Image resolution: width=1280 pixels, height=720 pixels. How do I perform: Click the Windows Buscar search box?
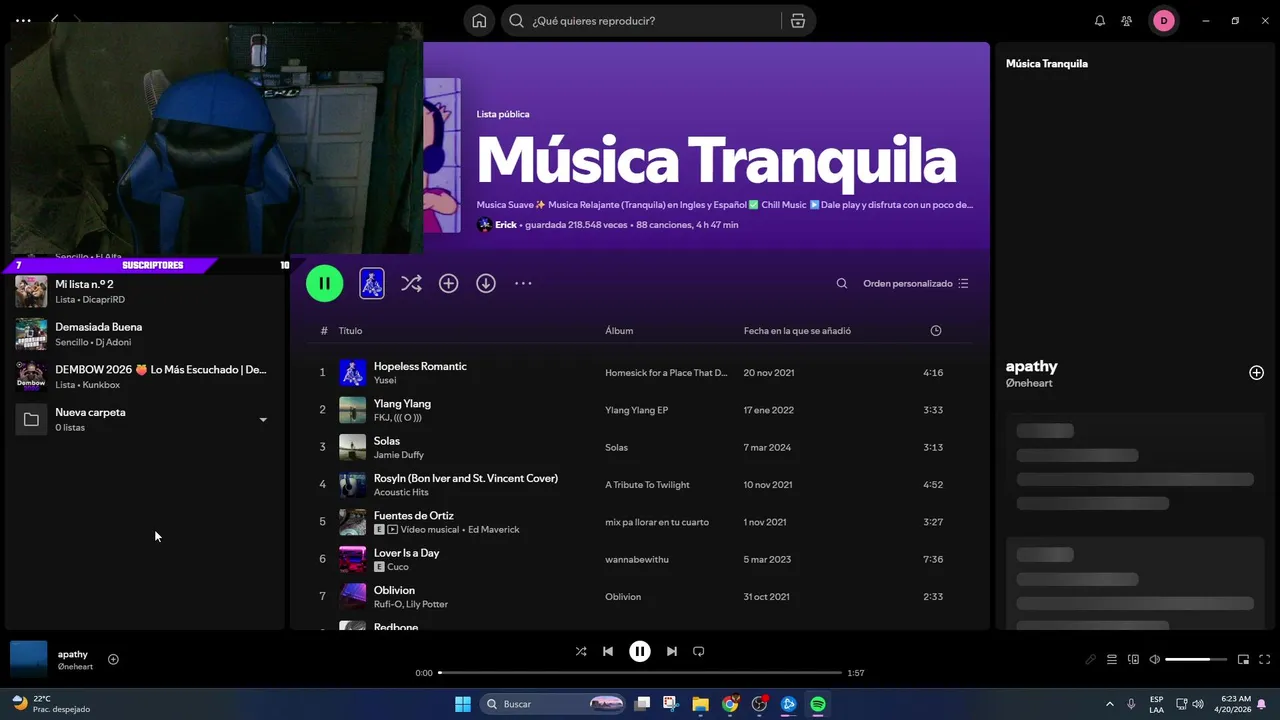(x=553, y=704)
